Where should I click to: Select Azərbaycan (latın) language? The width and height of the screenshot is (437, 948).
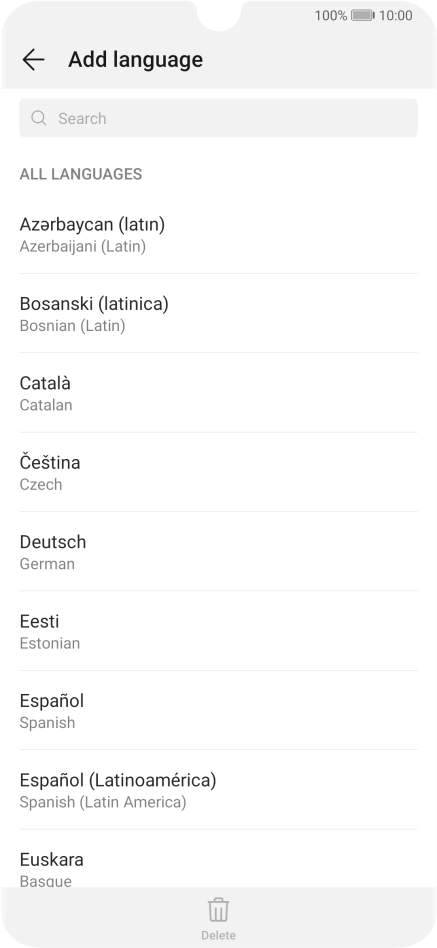point(218,234)
